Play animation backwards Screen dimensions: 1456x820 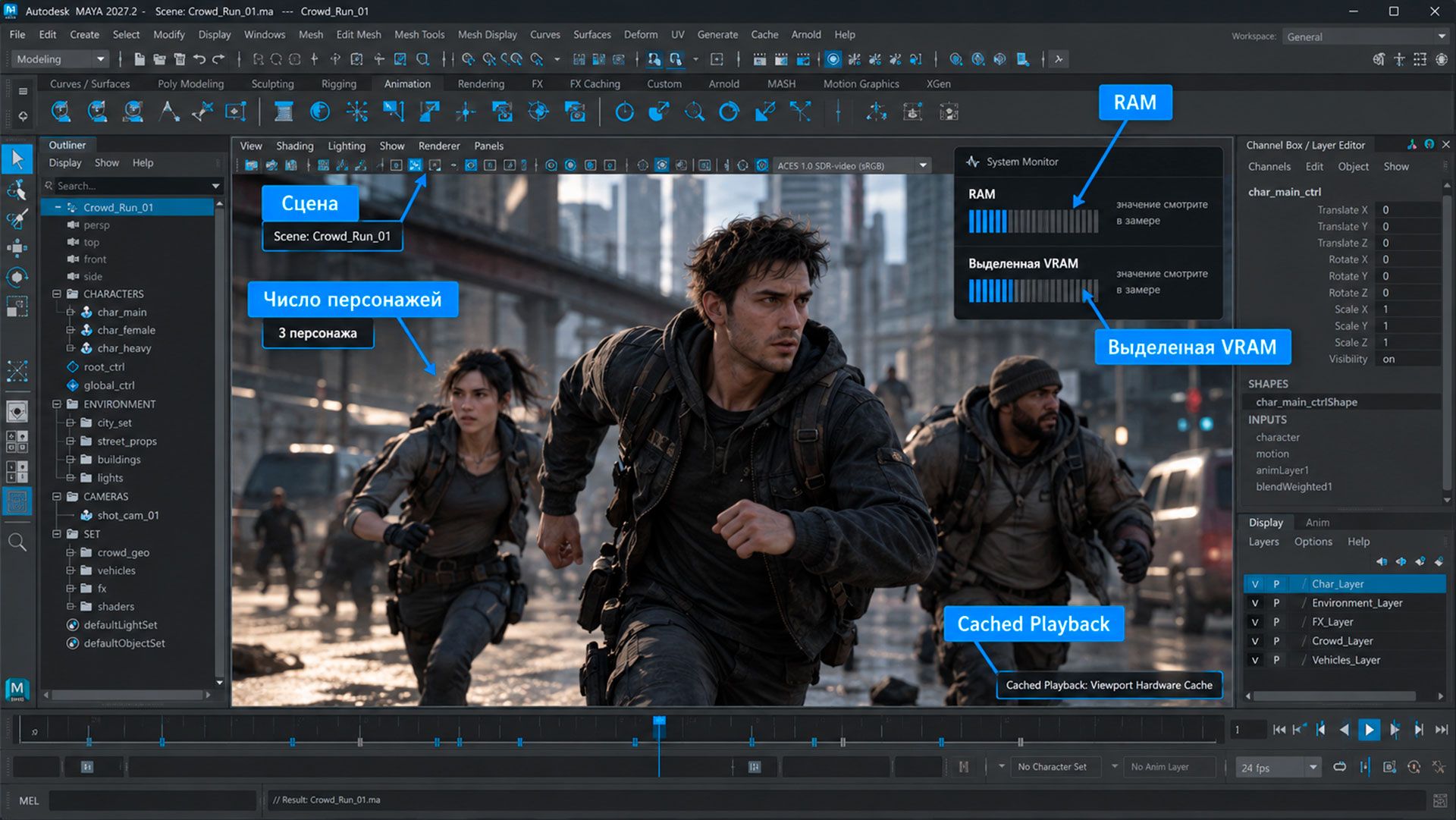[x=1345, y=730]
